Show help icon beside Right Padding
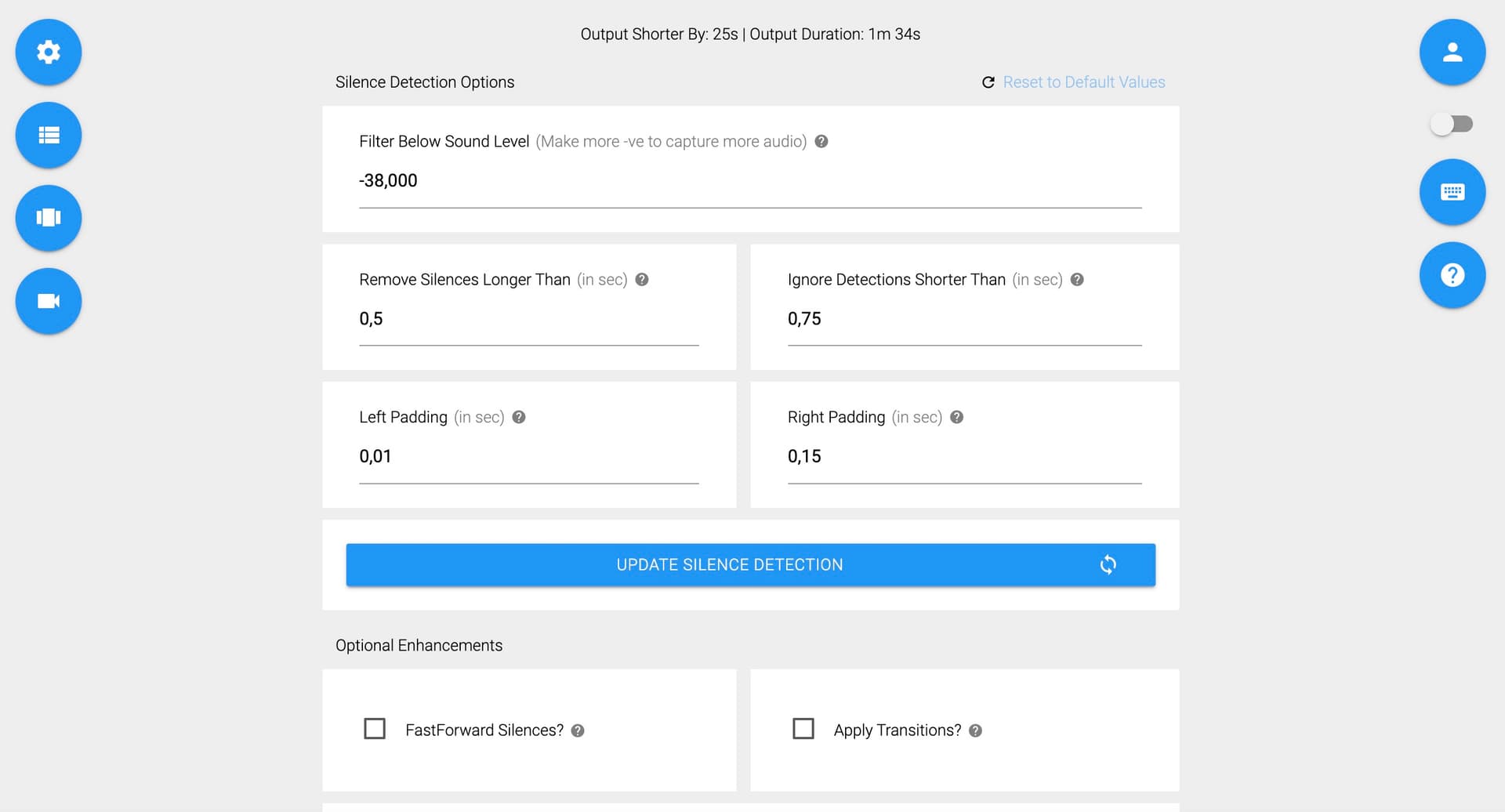Image resolution: width=1505 pixels, height=812 pixels. [x=956, y=418]
